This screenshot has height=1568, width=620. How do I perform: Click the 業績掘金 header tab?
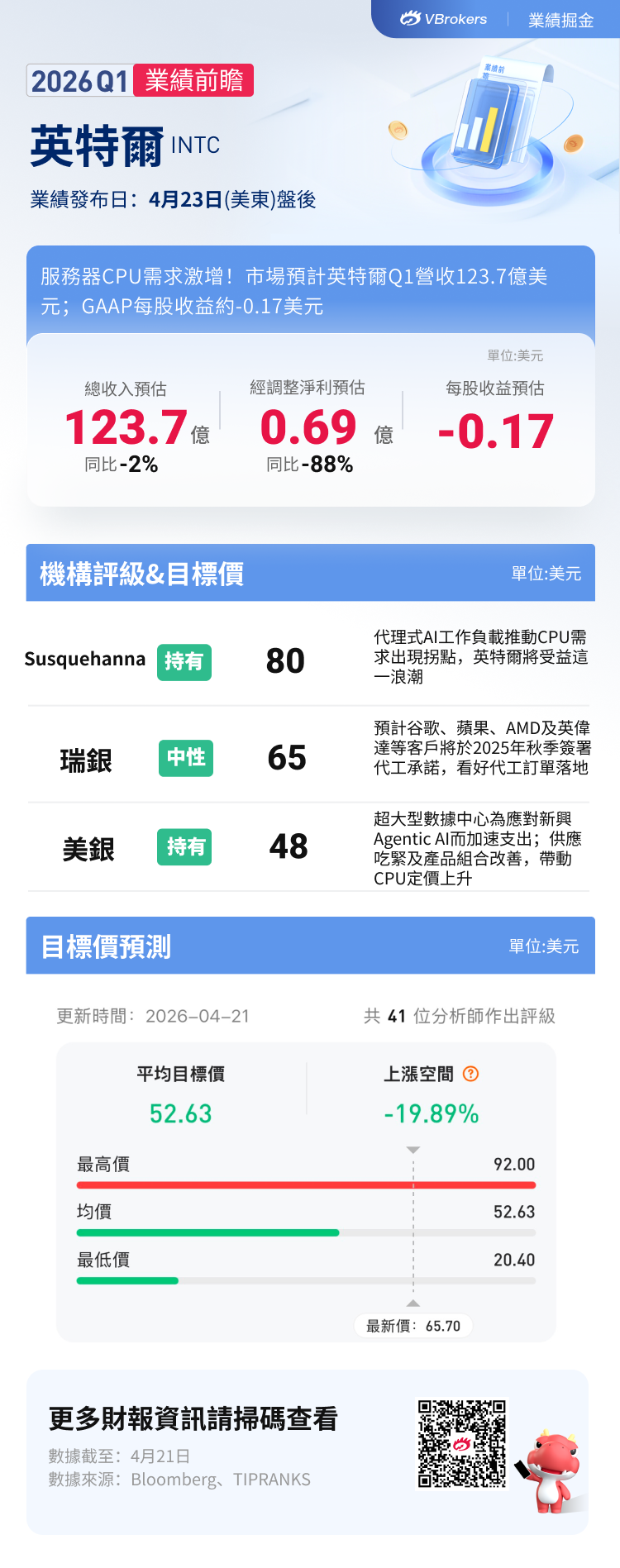point(560,20)
